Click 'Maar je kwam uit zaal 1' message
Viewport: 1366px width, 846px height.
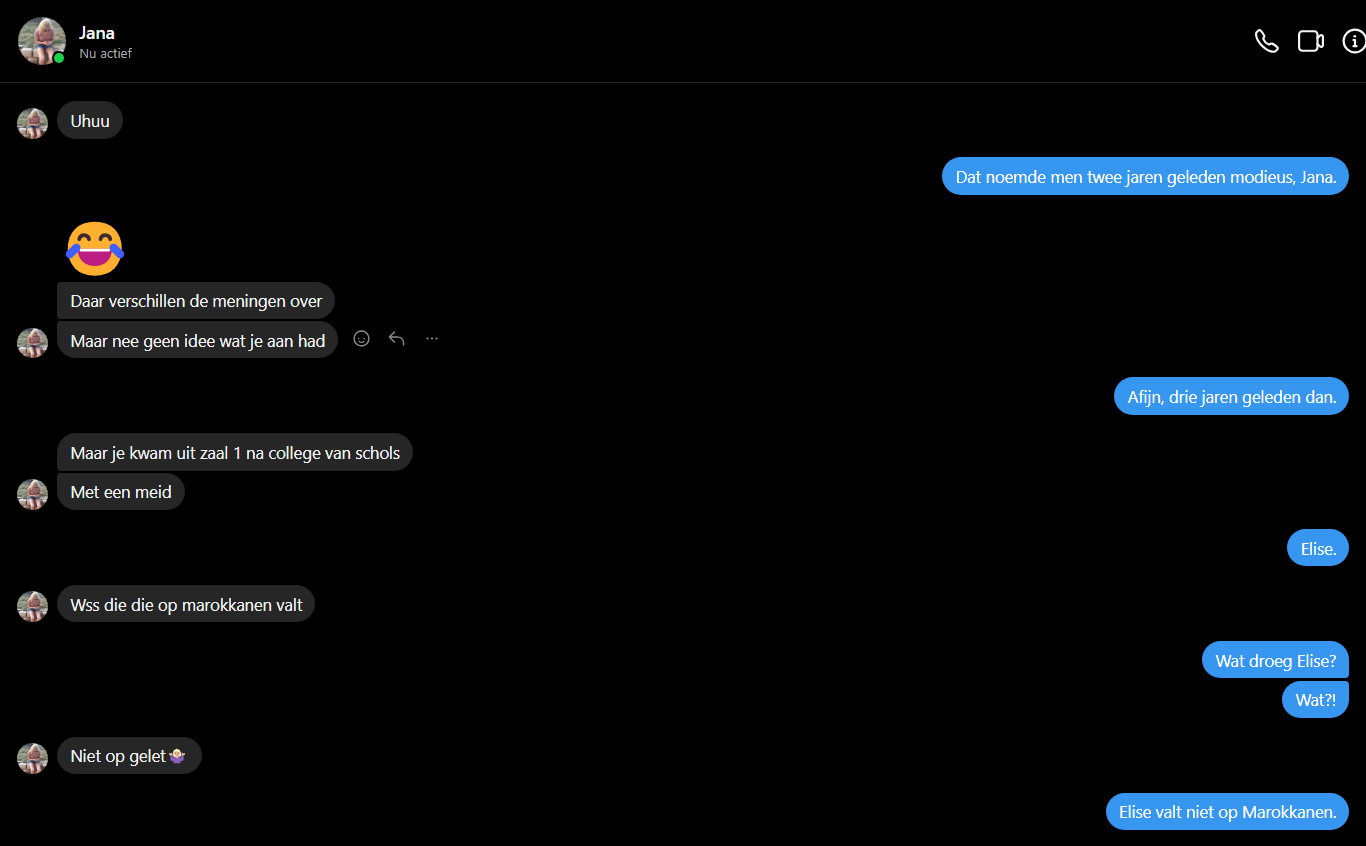(235, 453)
